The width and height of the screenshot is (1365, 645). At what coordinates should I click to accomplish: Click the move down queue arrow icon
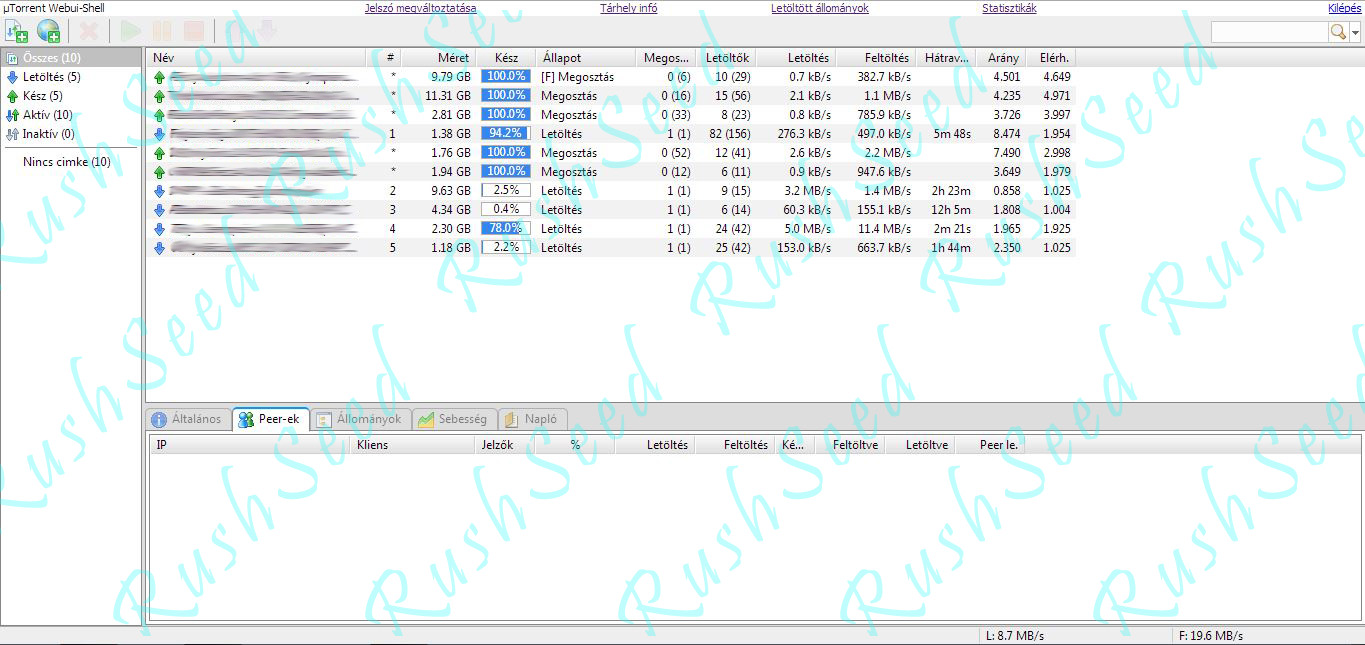265,31
